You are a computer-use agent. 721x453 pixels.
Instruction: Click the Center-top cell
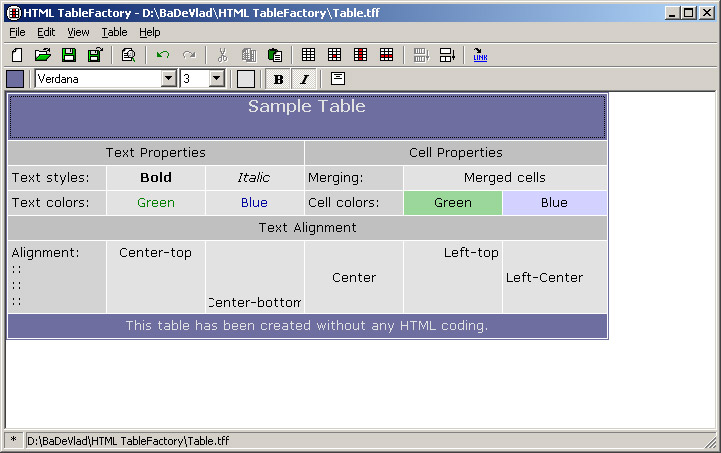click(156, 277)
